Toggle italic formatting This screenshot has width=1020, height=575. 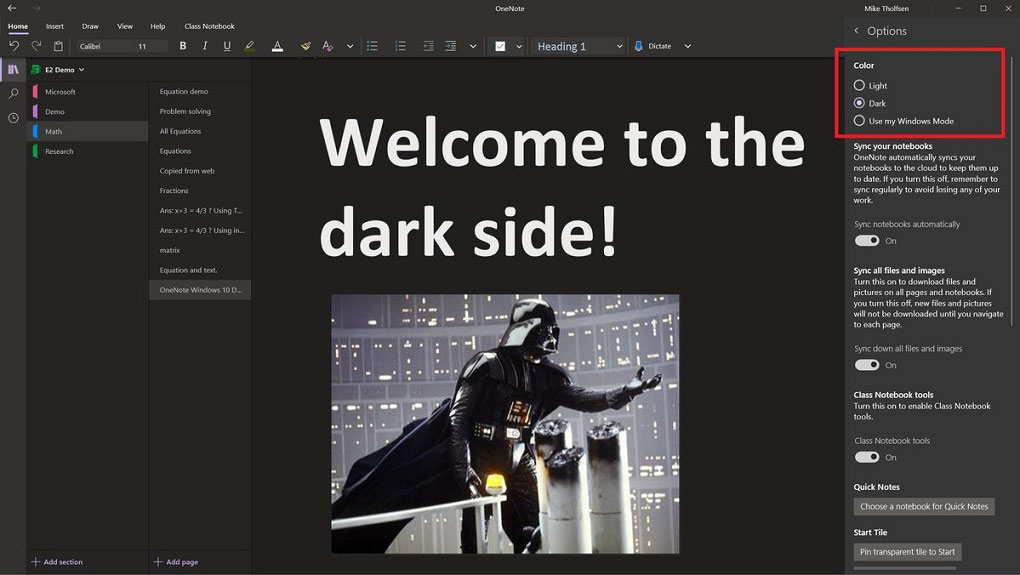click(205, 46)
